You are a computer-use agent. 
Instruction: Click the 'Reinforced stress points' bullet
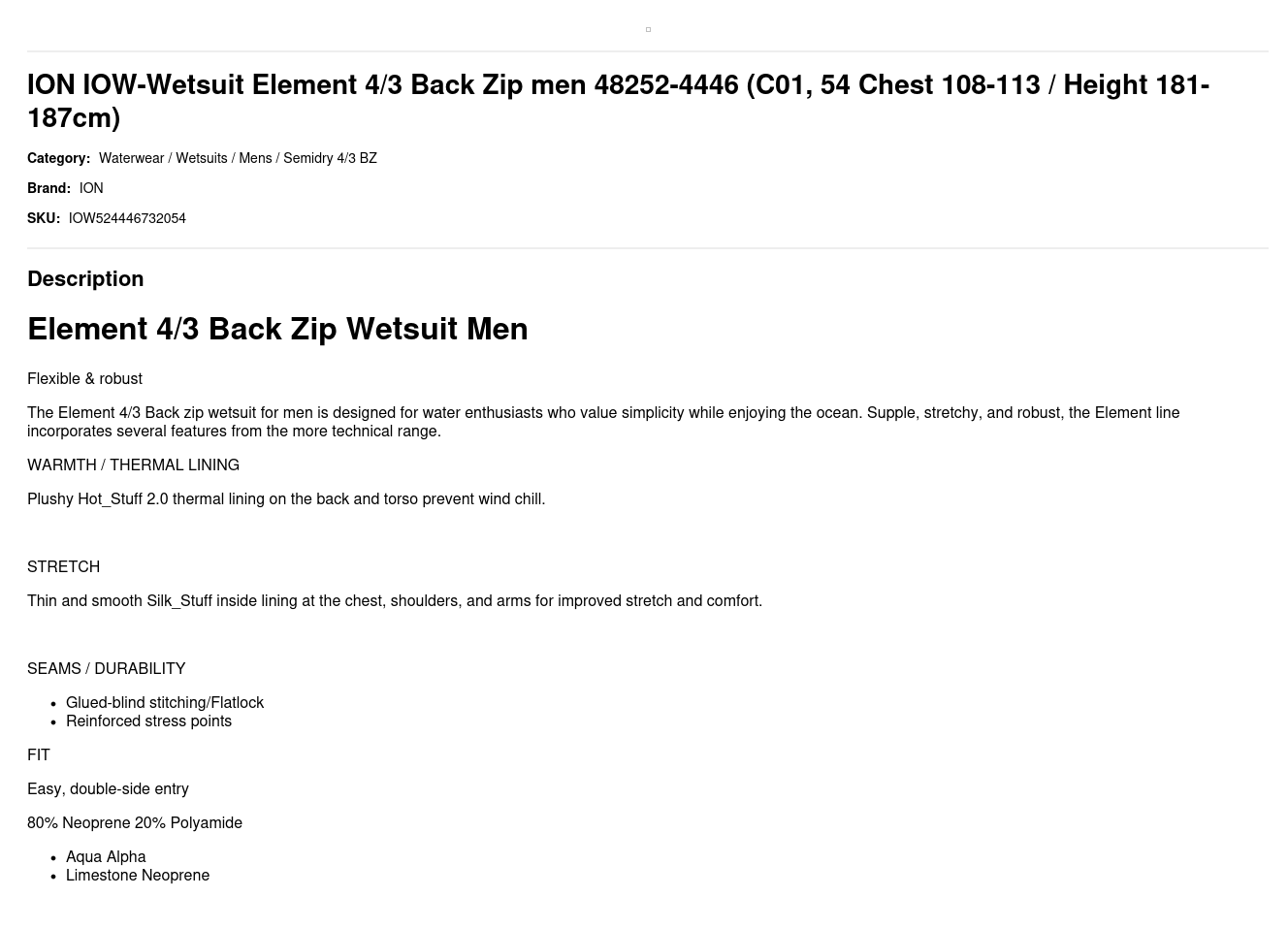(148, 721)
